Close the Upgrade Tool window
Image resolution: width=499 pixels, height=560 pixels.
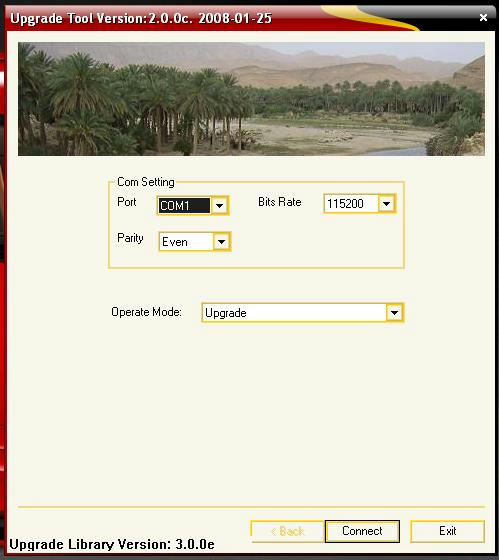coord(483,18)
